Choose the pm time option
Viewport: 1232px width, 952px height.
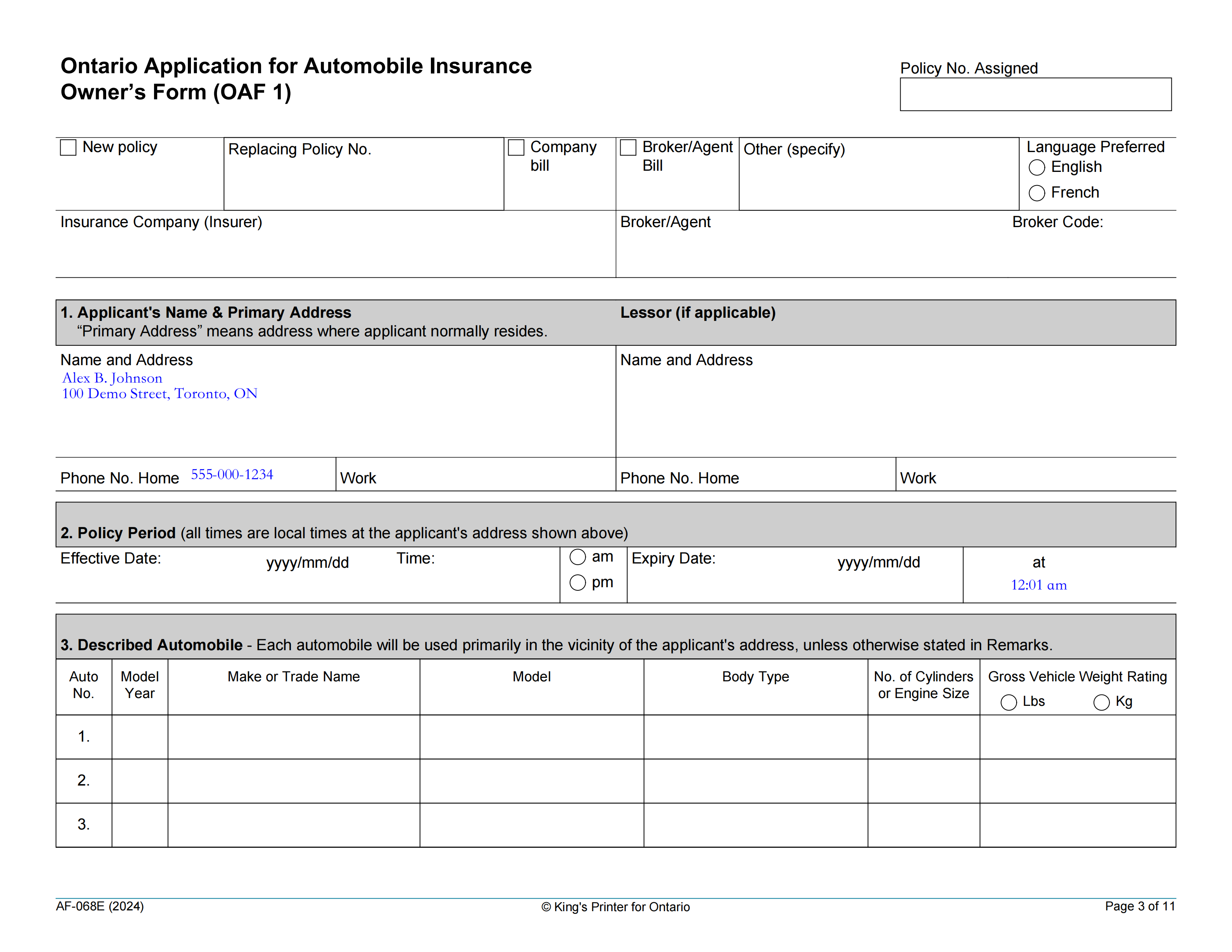pyautogui.click(x=577, y=583)
